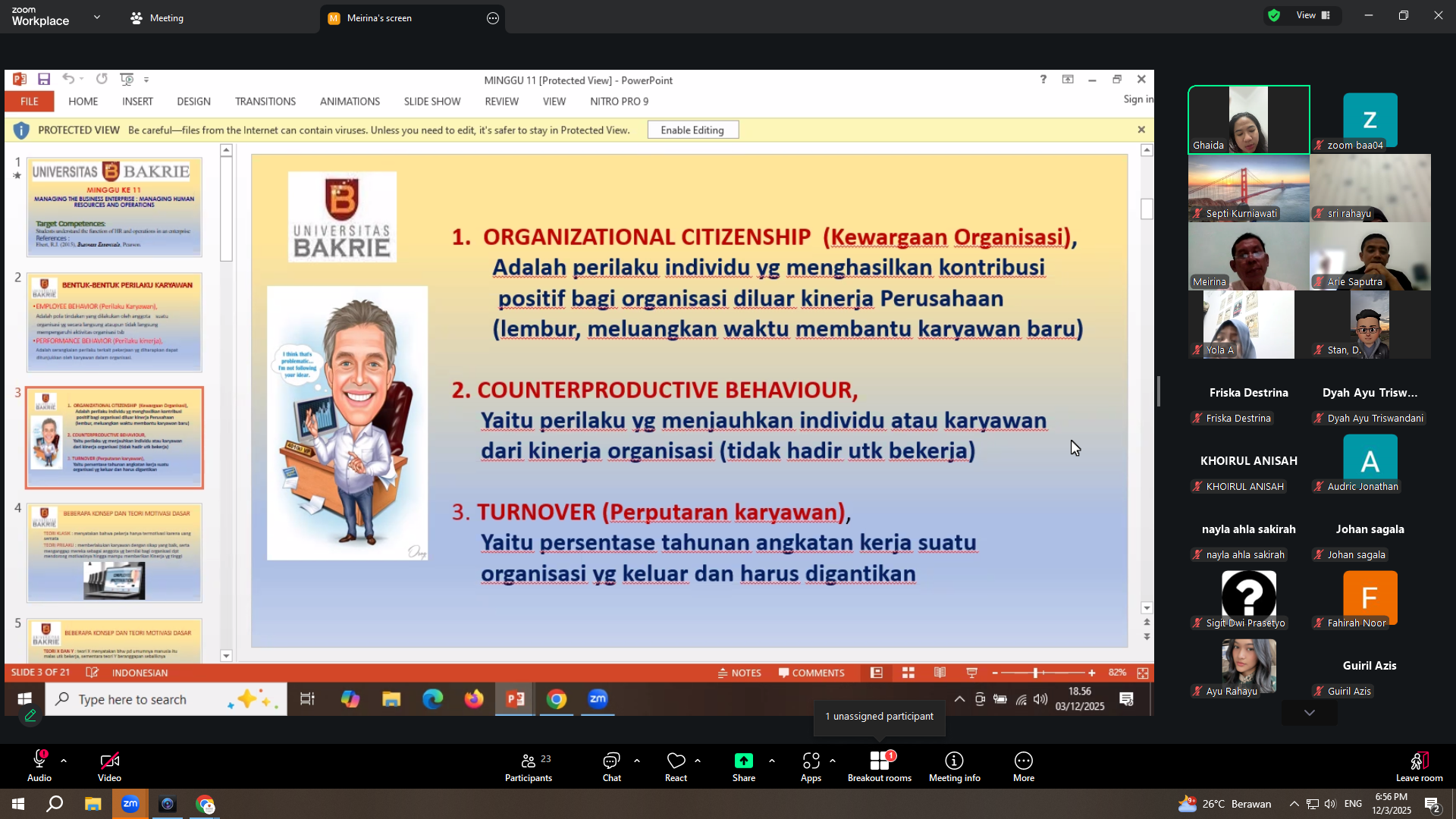The image size is (1456, 819).
Task: Open the TRANSITIONS ribbon tab
Action: point(265,101)
